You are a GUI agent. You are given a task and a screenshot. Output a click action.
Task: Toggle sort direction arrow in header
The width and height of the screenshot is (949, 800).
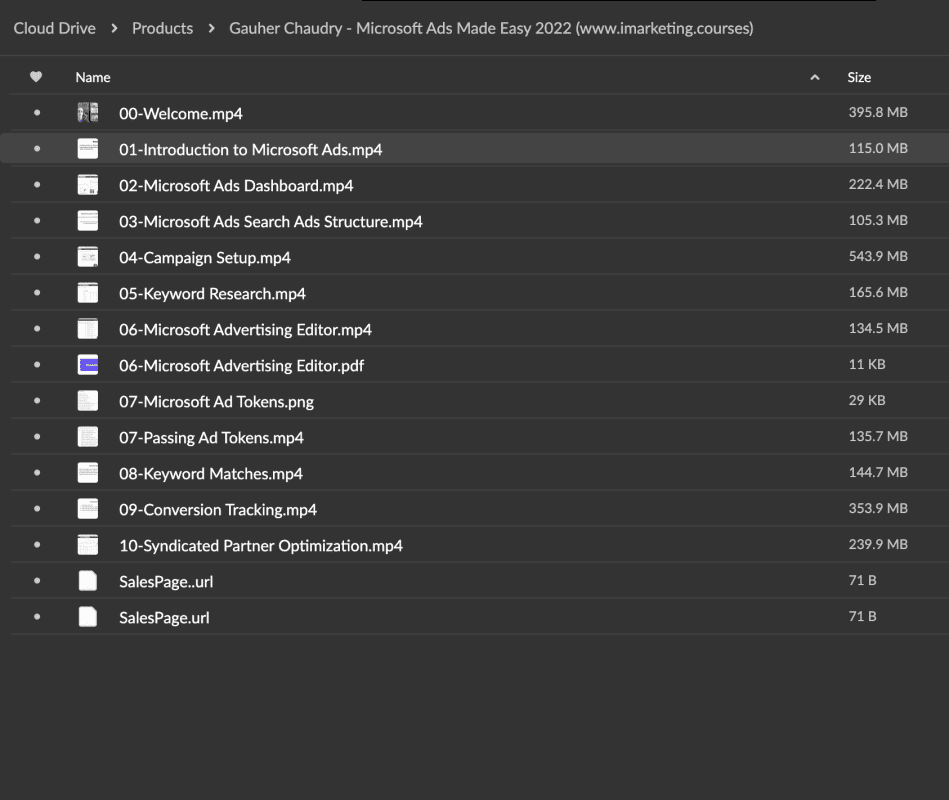point(815,77)
